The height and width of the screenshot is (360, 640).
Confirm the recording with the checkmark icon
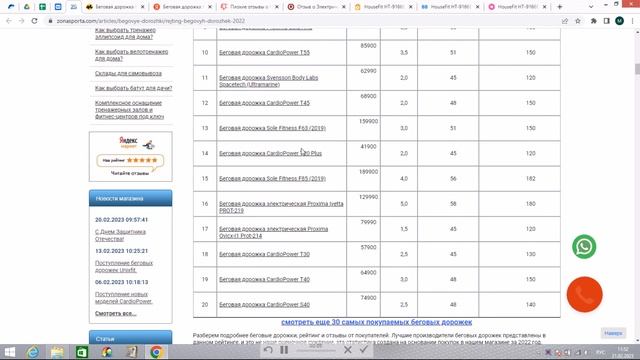tap(364, 350)
